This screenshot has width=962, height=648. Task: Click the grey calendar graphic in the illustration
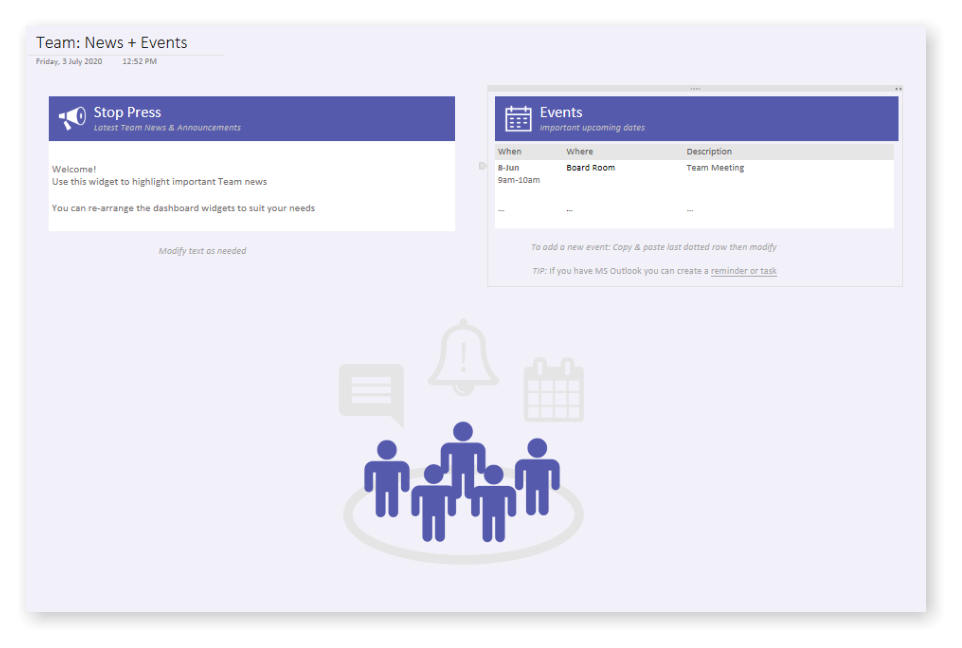(x=553, y=390)
